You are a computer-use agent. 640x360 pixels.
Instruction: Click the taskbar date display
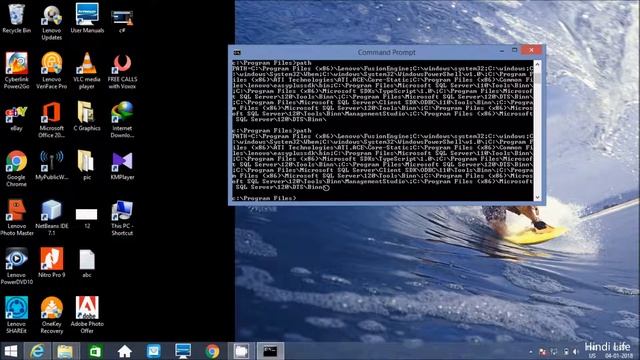[x=618, y=356]
